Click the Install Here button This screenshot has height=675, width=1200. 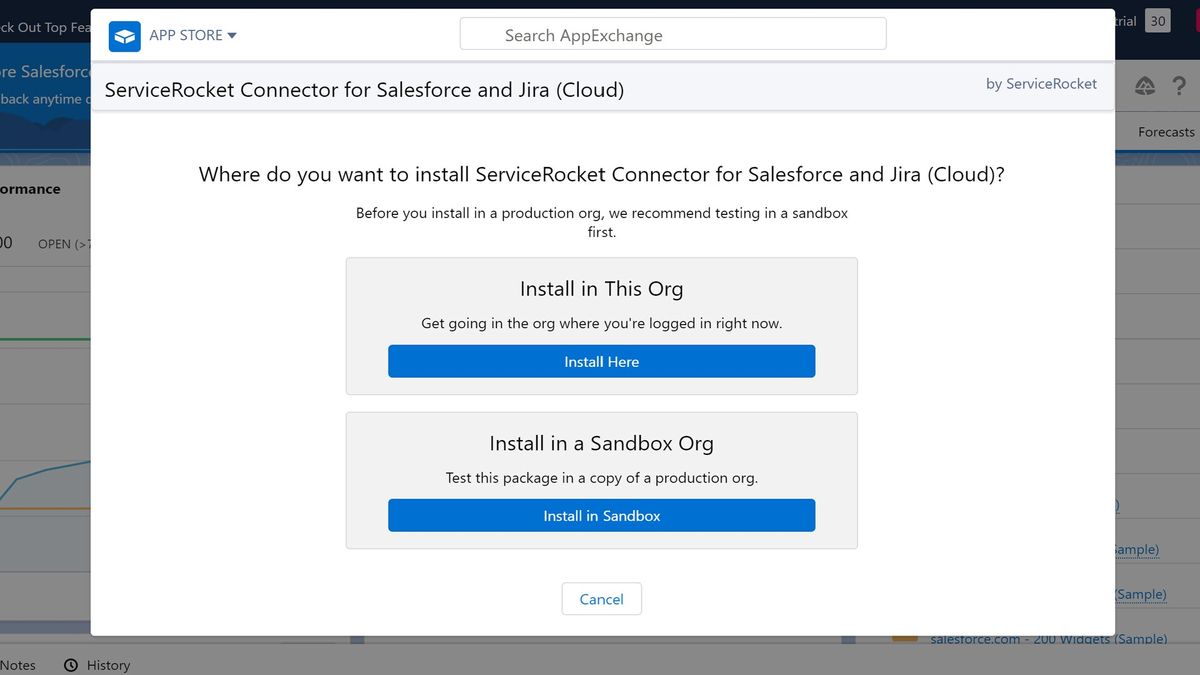click(x=601, y=361)
